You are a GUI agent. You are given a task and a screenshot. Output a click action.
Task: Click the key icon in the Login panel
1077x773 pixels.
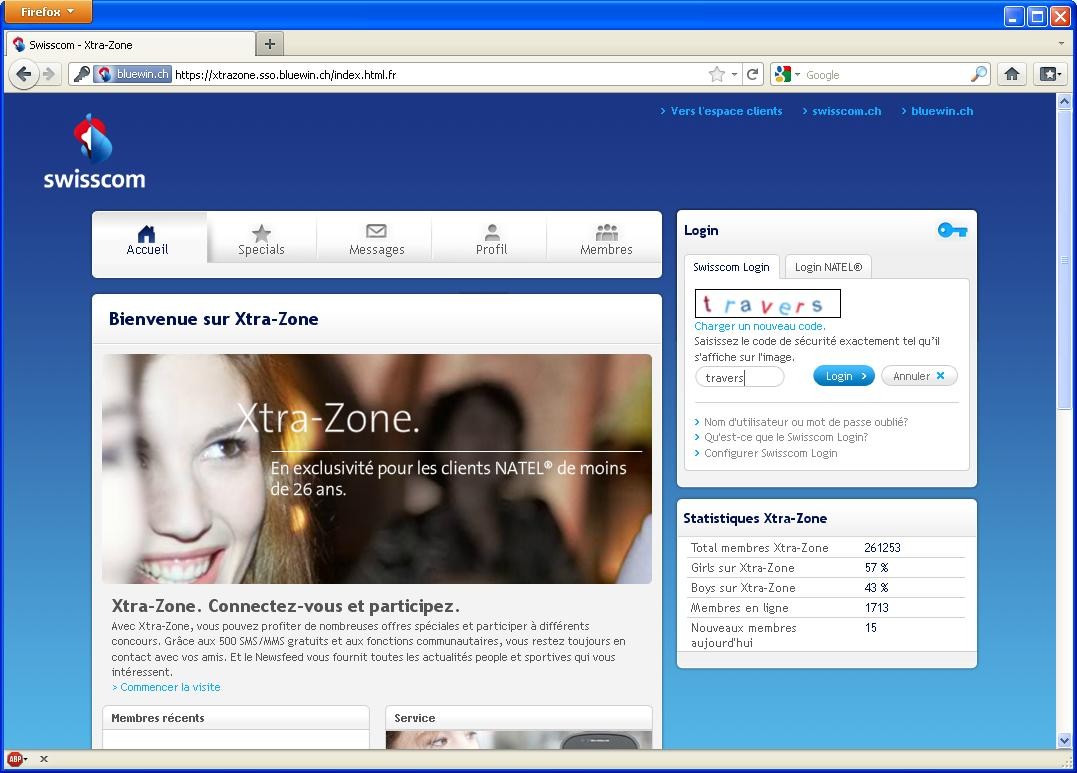click(x=951, y=230)
